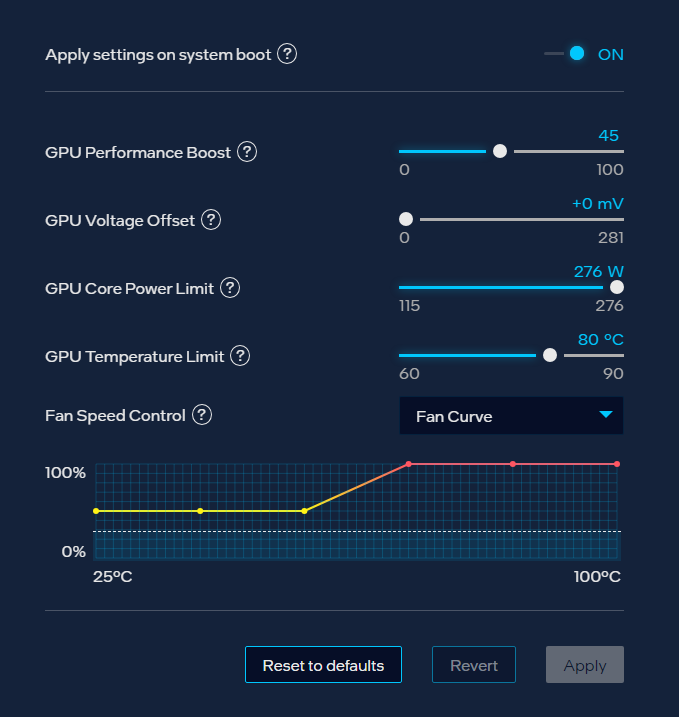Show help for GPU Voltage Offset
The image size is (679, 717).
211,220
